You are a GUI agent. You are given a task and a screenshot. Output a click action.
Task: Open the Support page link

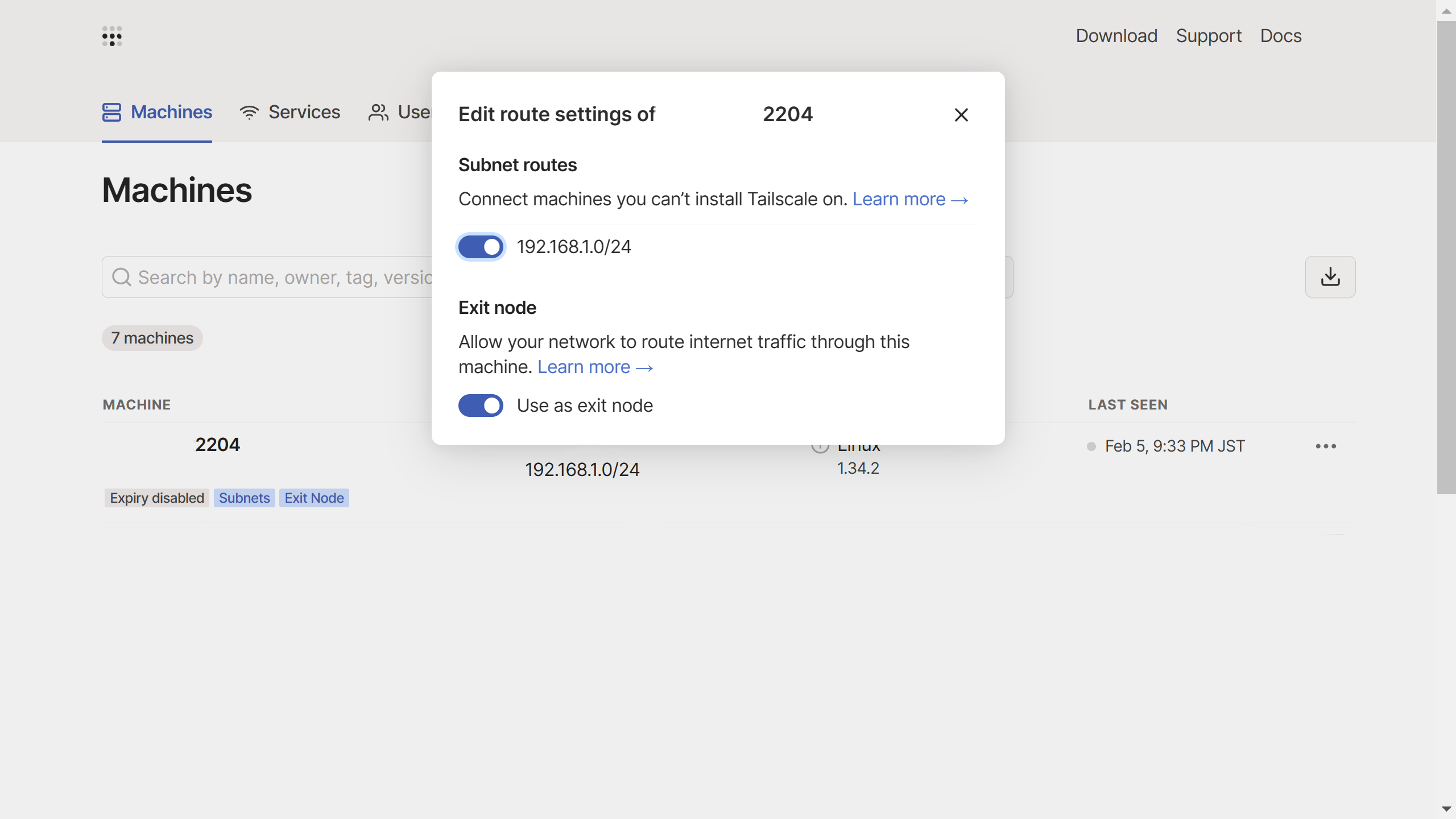[x=1209, y=36]
